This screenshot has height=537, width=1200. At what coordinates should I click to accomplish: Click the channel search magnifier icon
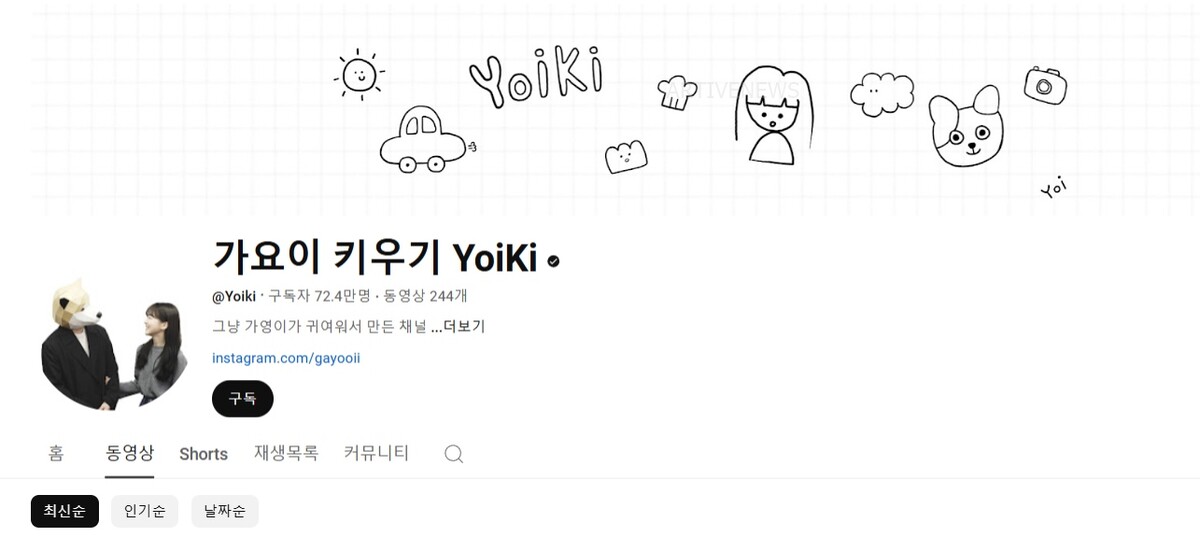click(453, 454)
